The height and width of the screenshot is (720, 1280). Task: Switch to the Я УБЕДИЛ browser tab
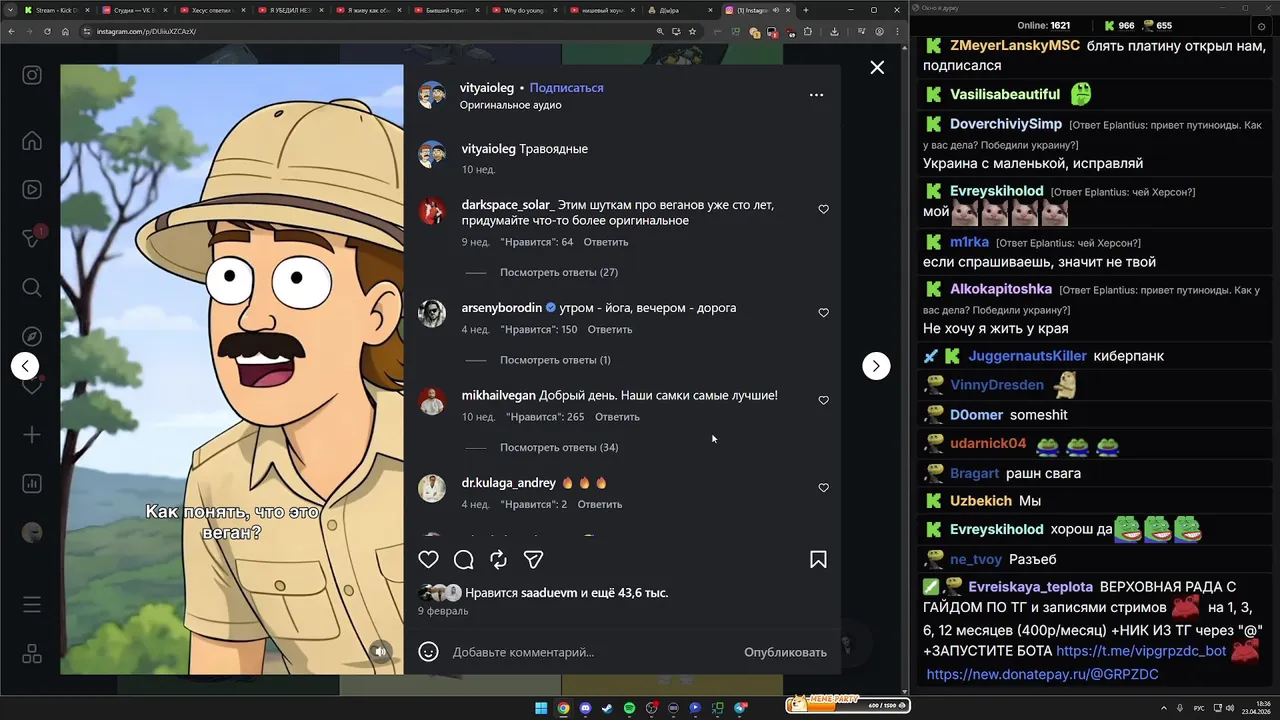tap(288, 10)
